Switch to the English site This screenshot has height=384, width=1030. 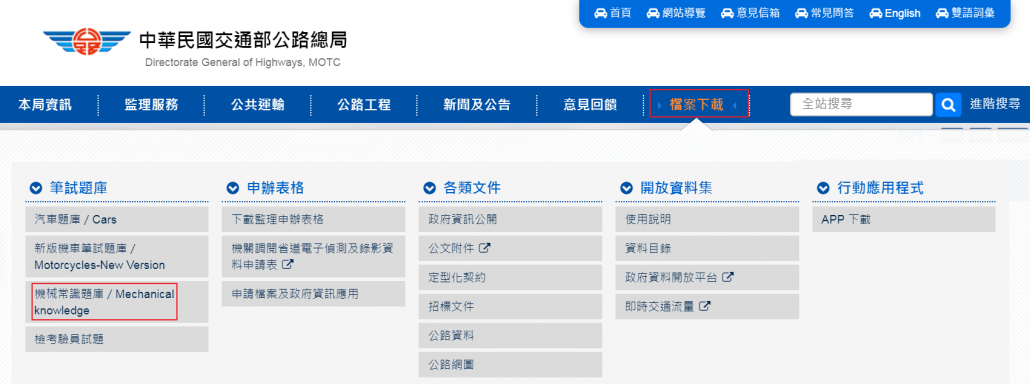(903, 13)
